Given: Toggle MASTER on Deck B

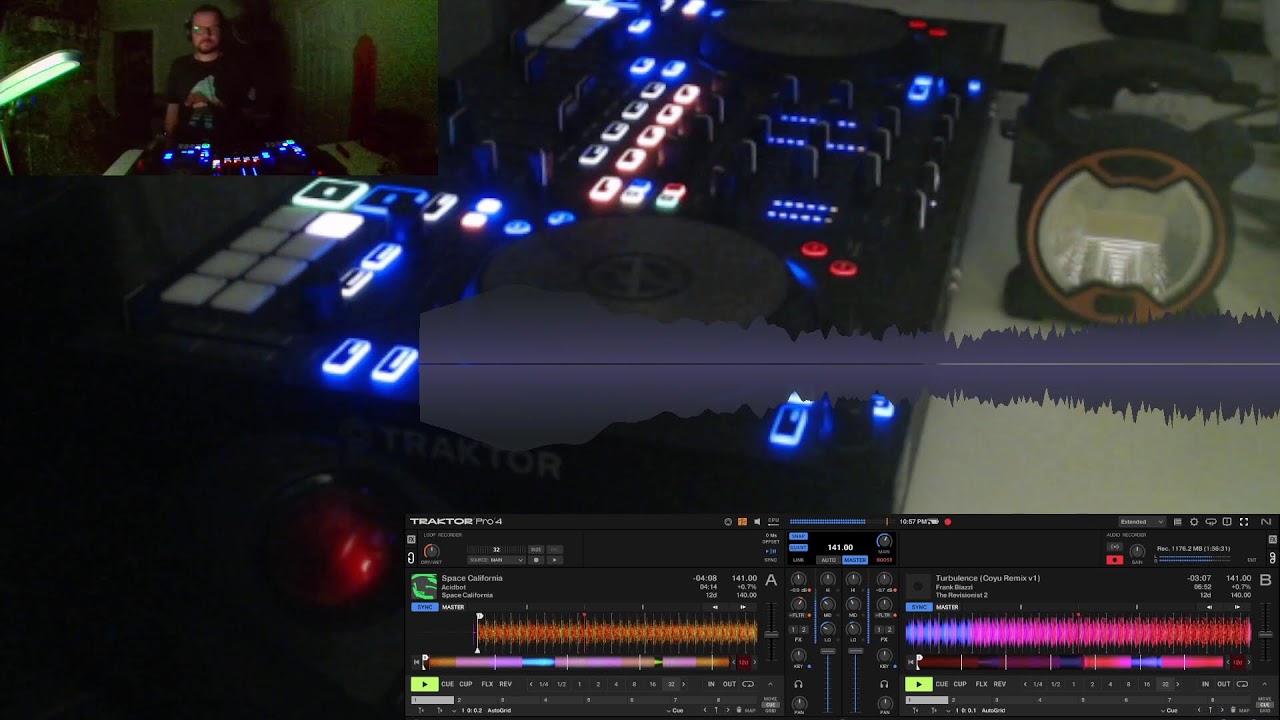Looking at the screenshot, I should [947, 607].
